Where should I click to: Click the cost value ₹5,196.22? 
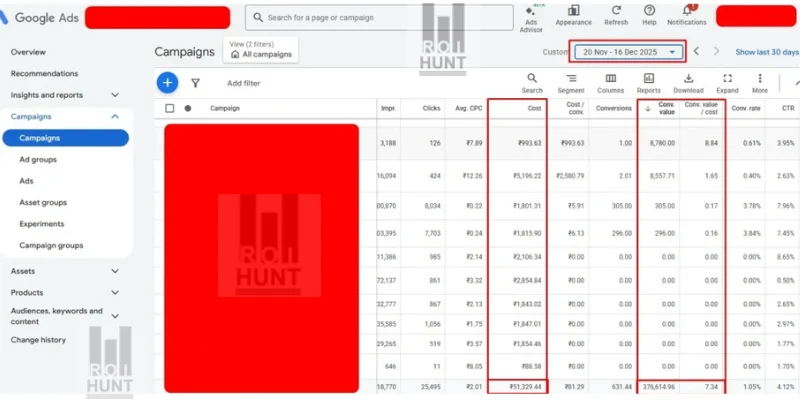(x=527, y=176)
